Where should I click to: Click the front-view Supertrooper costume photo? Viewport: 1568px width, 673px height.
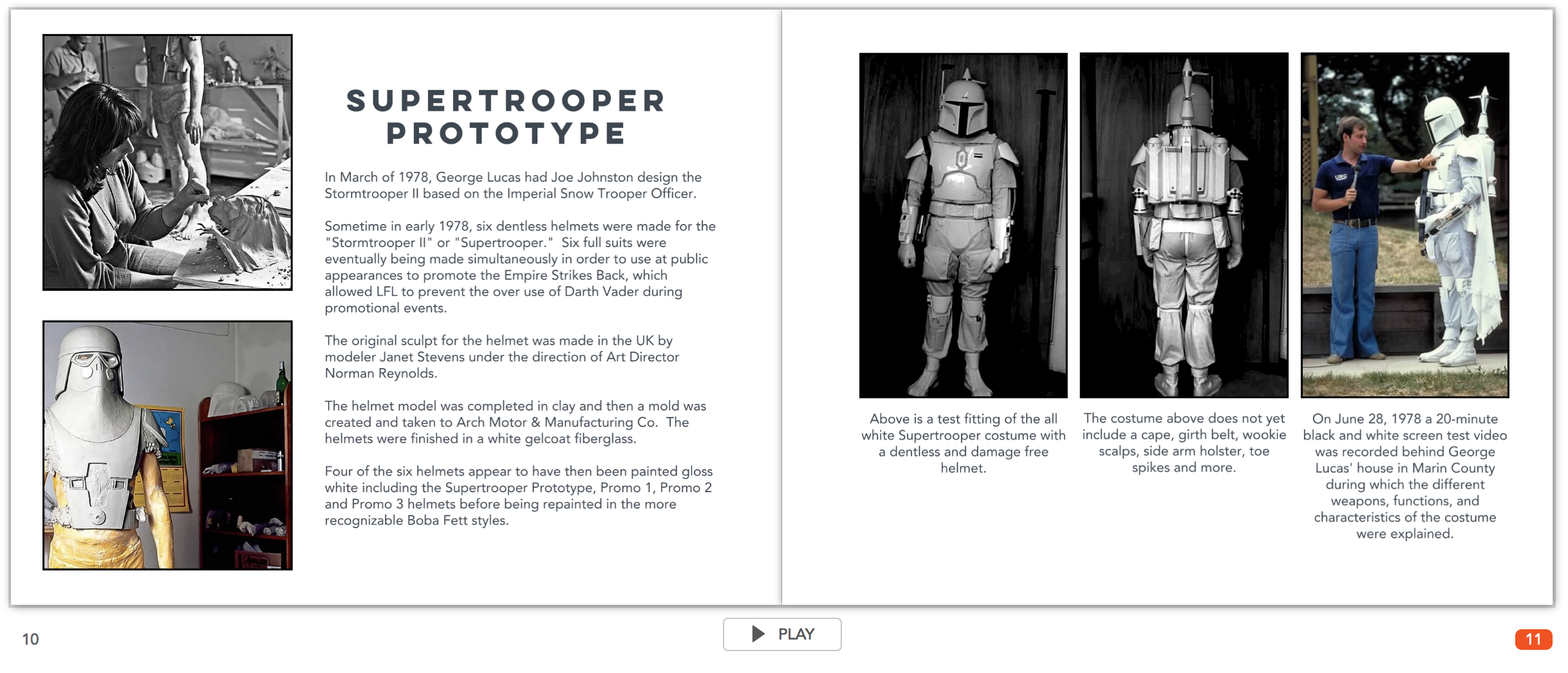point(963,225)
